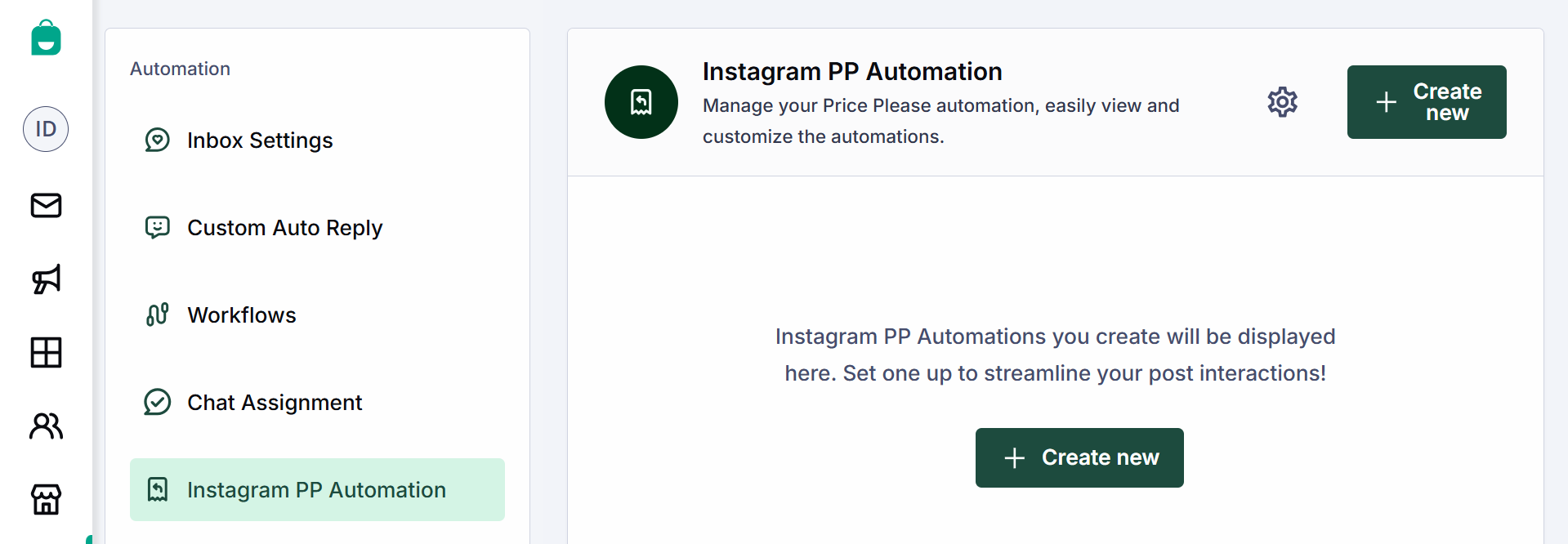Open the Workflows section
This screenshot has width=1568, height=544.
[242, 314]
